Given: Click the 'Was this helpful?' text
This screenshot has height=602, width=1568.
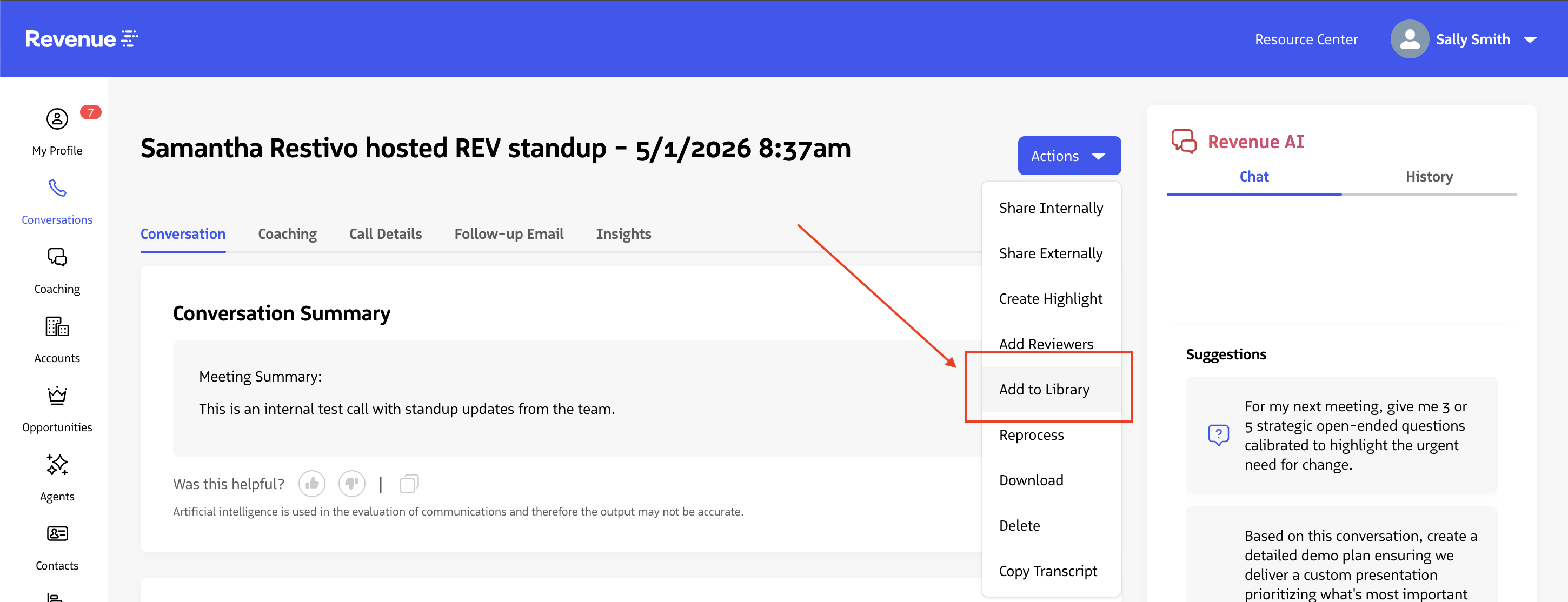Looking at the screenshot, I should tap(229, 484).
